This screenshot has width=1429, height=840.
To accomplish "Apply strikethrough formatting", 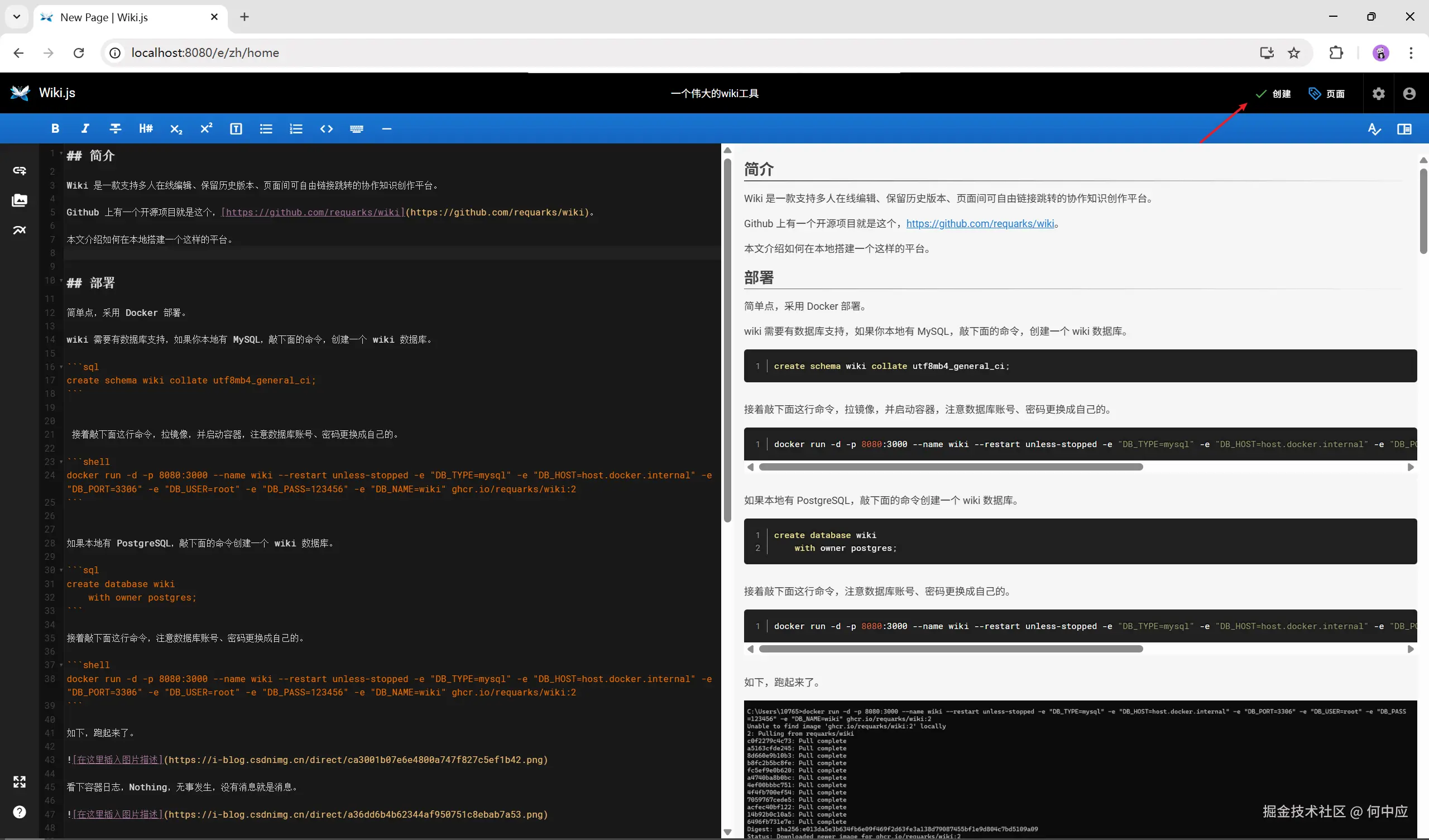I will 115,129.
